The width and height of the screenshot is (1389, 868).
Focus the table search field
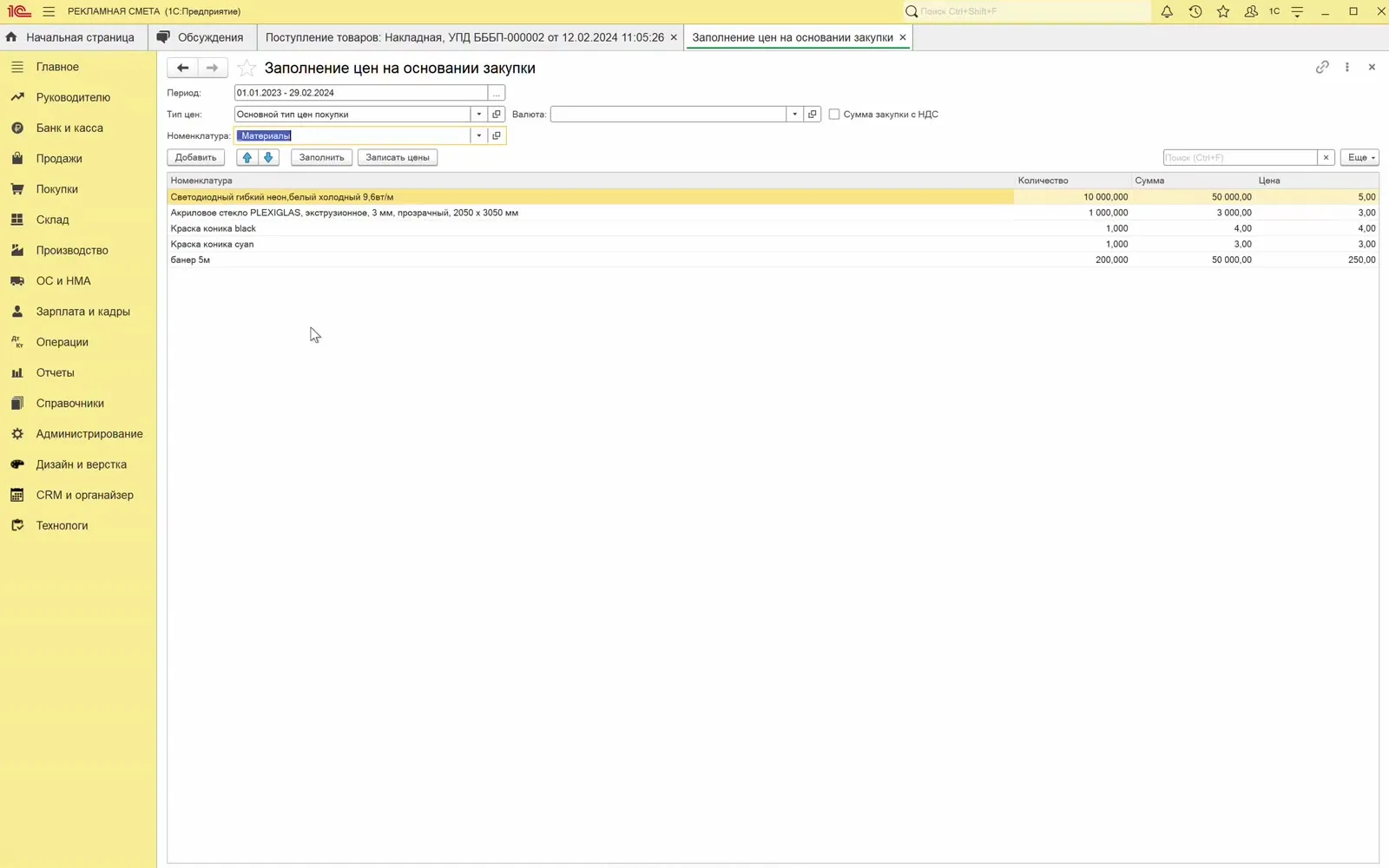click(1240, 157)
